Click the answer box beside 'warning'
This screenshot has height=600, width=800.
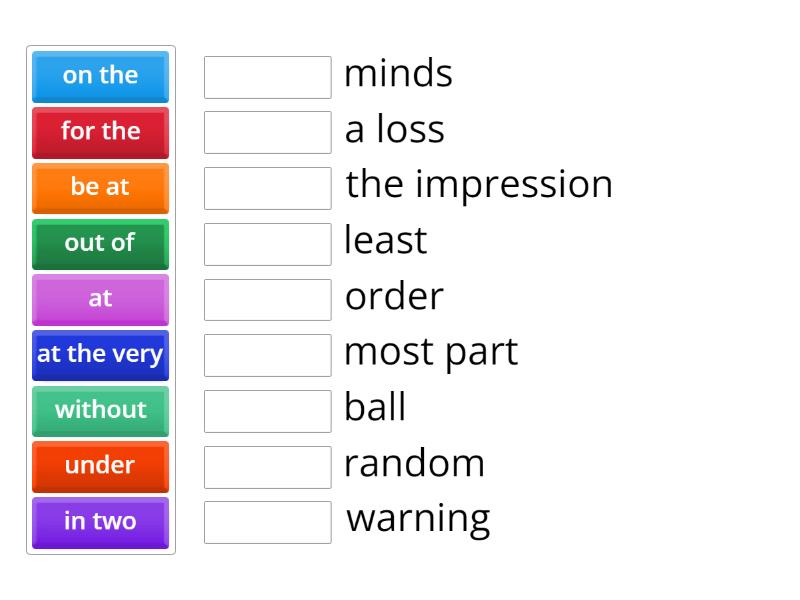pyautogui.click(x=267, y=517)
